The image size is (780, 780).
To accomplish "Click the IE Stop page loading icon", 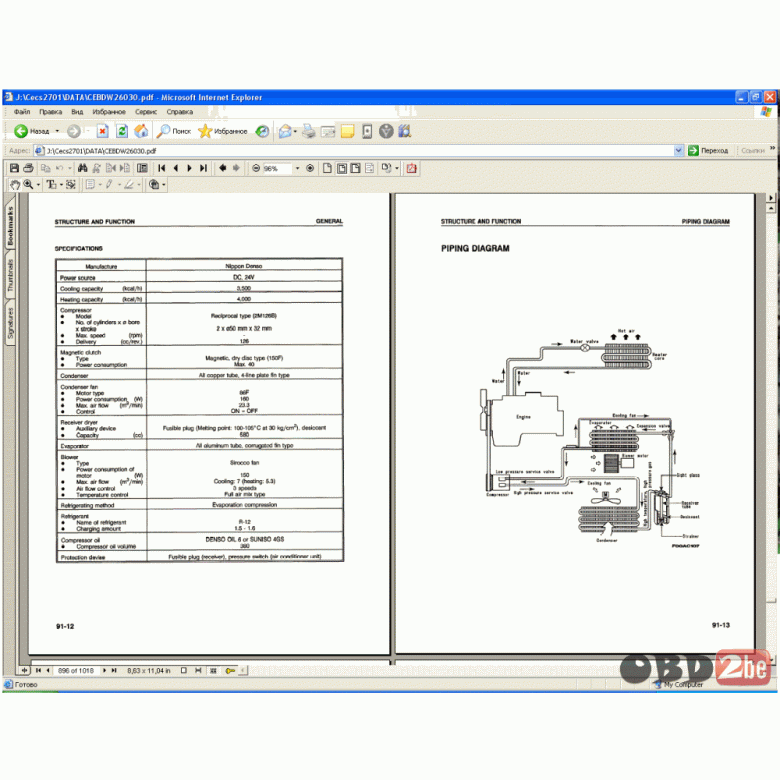I will pos(102,131).
